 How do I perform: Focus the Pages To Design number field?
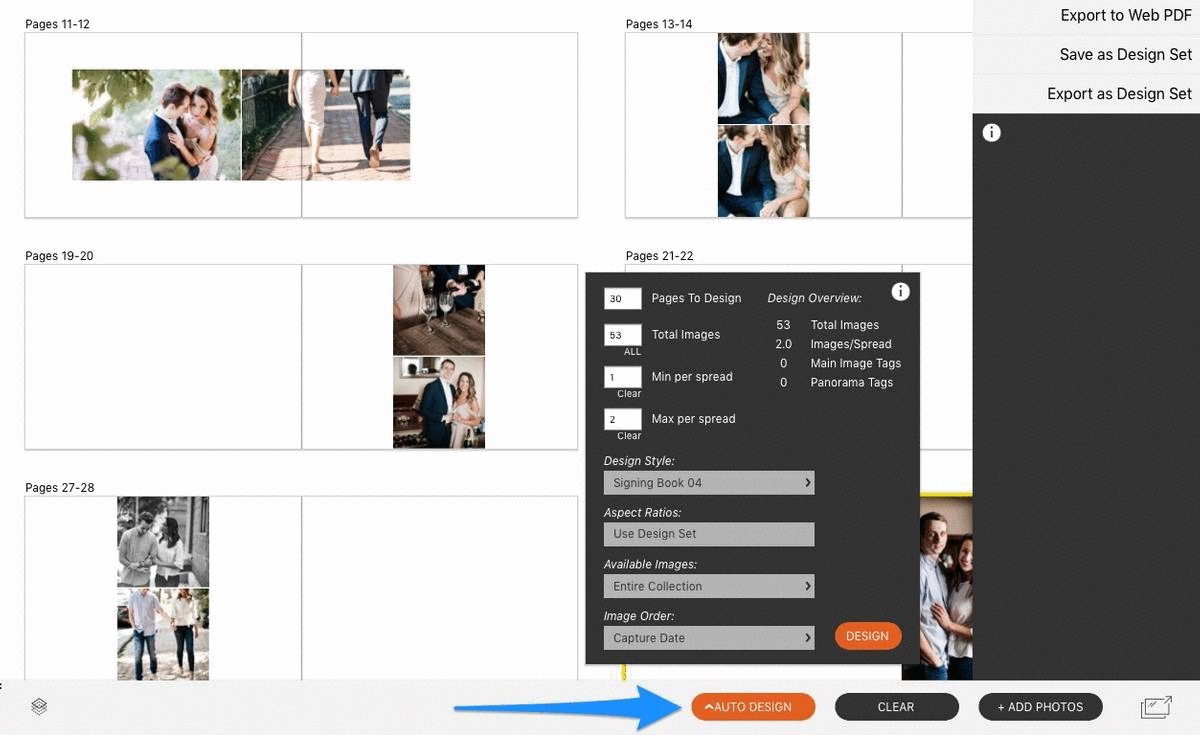623,298
